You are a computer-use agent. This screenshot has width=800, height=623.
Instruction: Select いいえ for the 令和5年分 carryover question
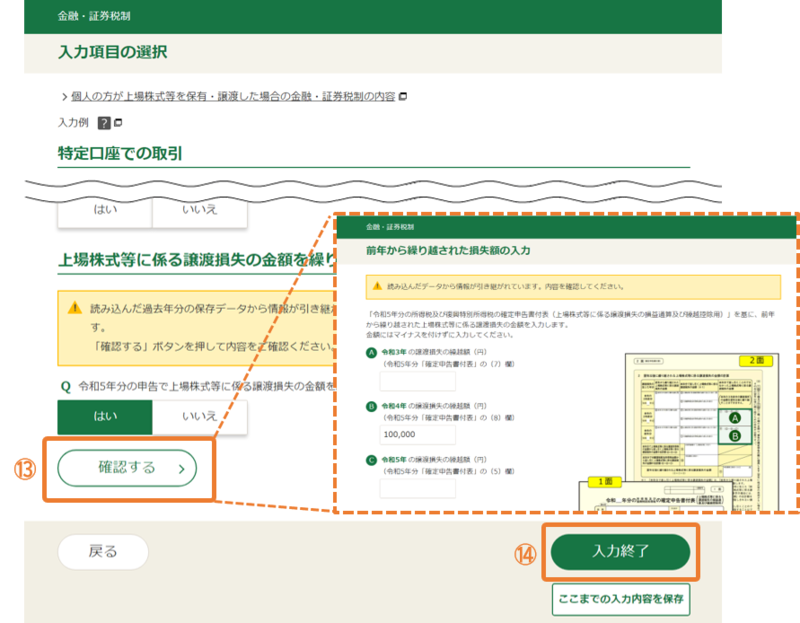tap(199, 418)
